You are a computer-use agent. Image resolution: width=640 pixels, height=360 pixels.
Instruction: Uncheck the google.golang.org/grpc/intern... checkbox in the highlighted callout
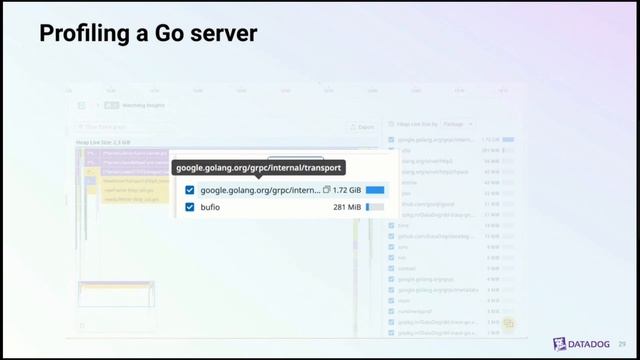(x=189, y=190)
